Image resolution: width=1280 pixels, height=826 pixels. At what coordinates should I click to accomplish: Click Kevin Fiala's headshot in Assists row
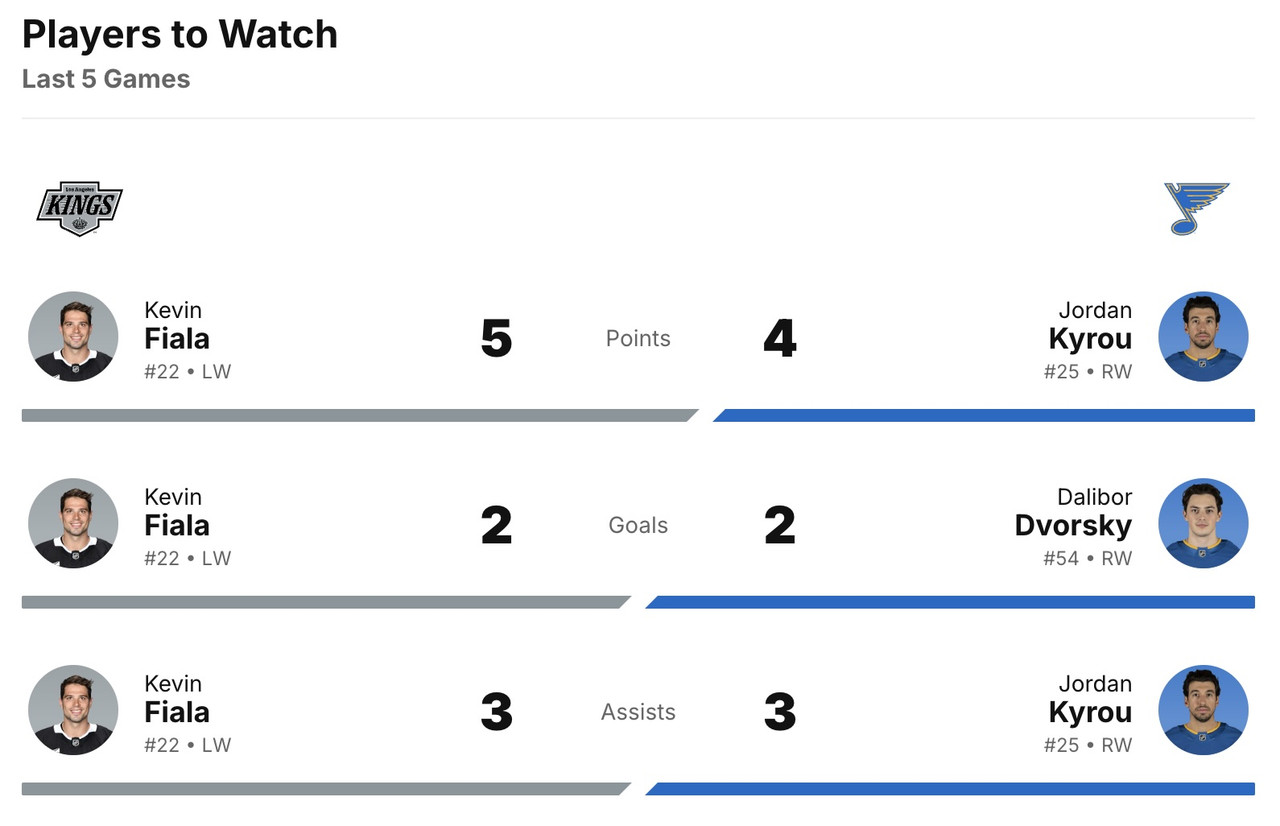point(73,711)
